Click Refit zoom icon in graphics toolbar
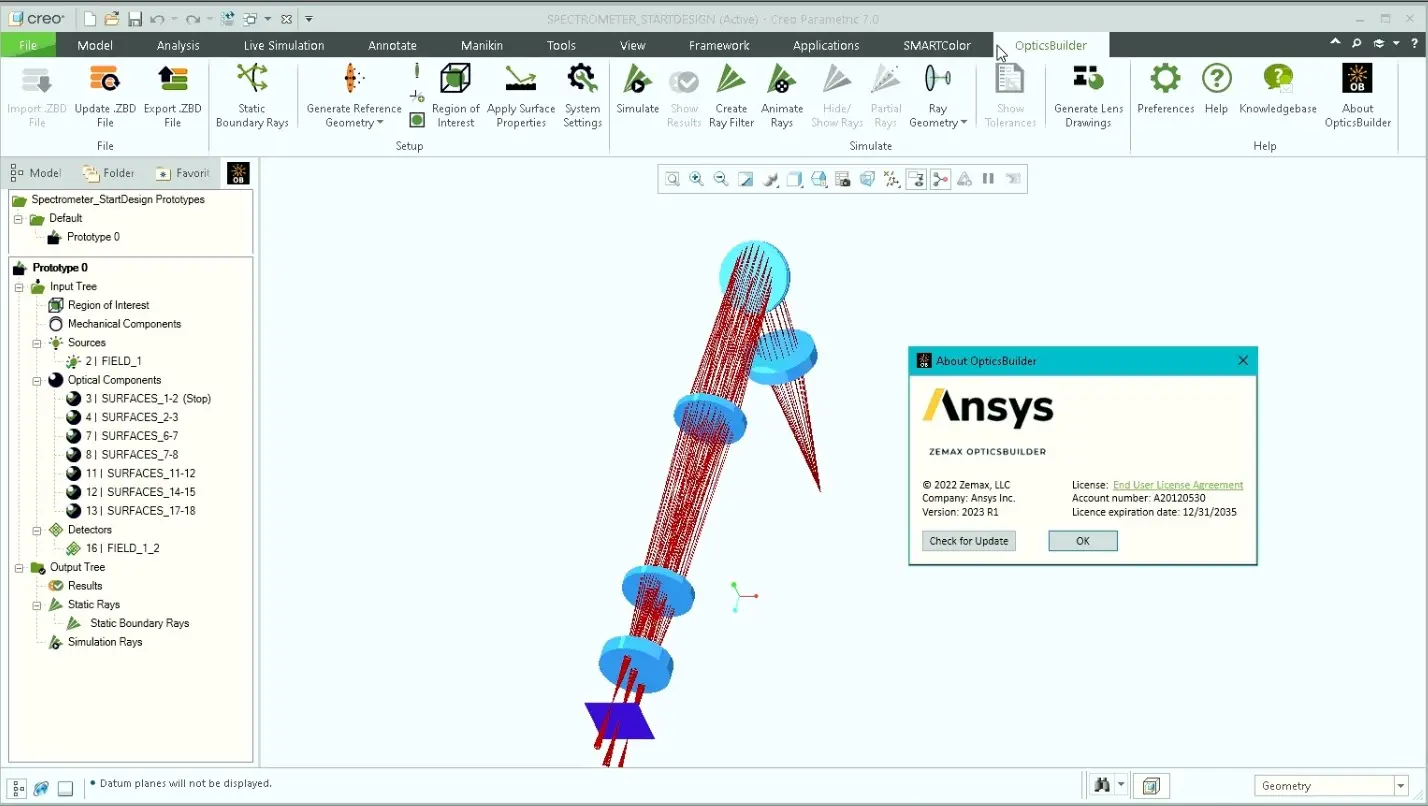Image resolution: width=1428 pixels, height=806 pixels. tap(673, 179)
